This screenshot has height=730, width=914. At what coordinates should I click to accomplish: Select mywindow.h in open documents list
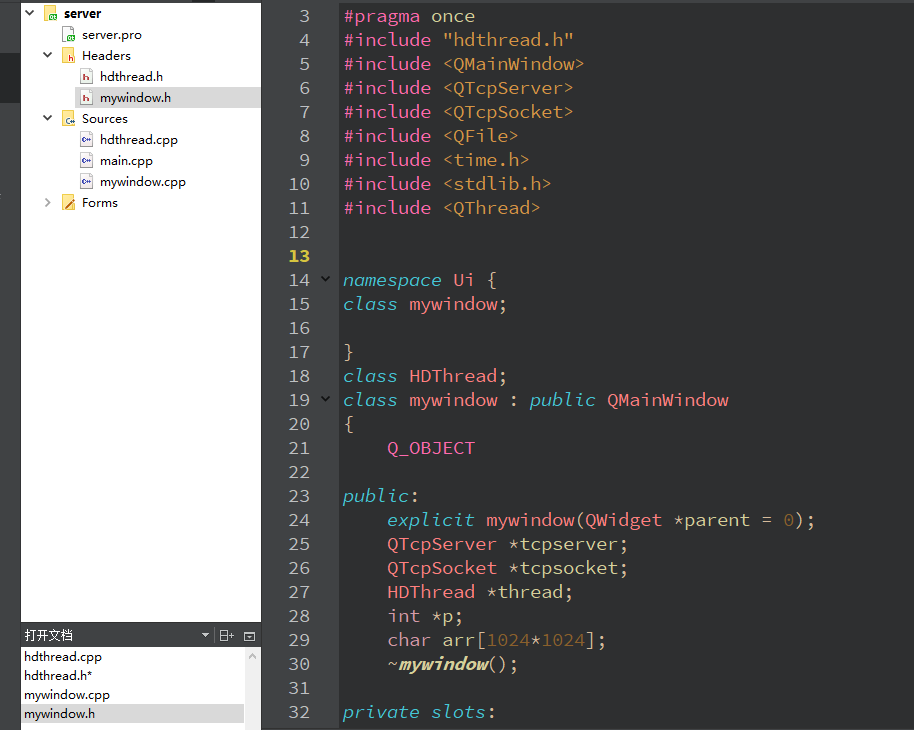tap(59, 714)
